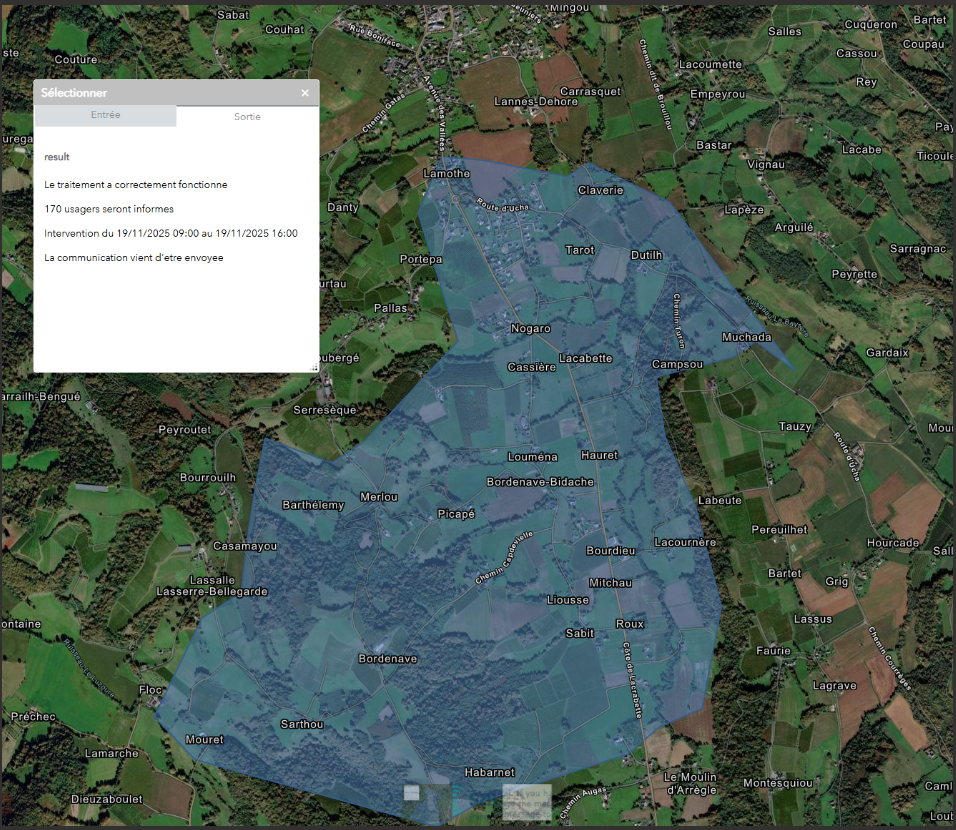Click the Sarthou label in the selected area

pyautogui.click(x=301, y=724)
